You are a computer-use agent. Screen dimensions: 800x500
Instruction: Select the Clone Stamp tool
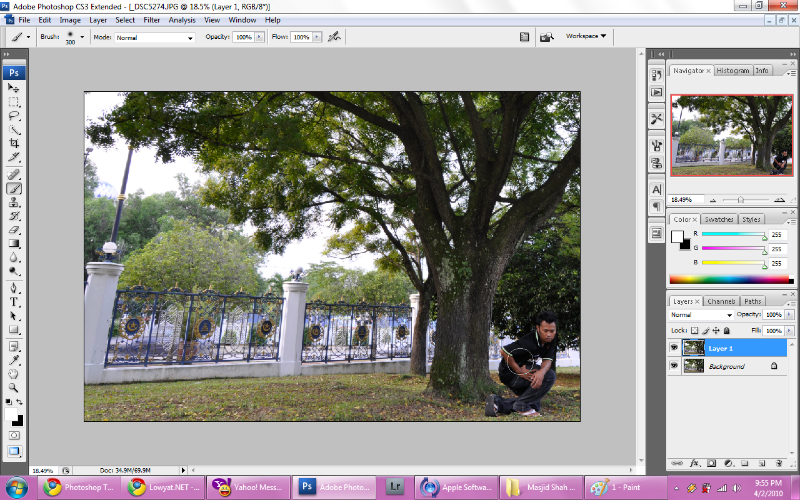15,201
